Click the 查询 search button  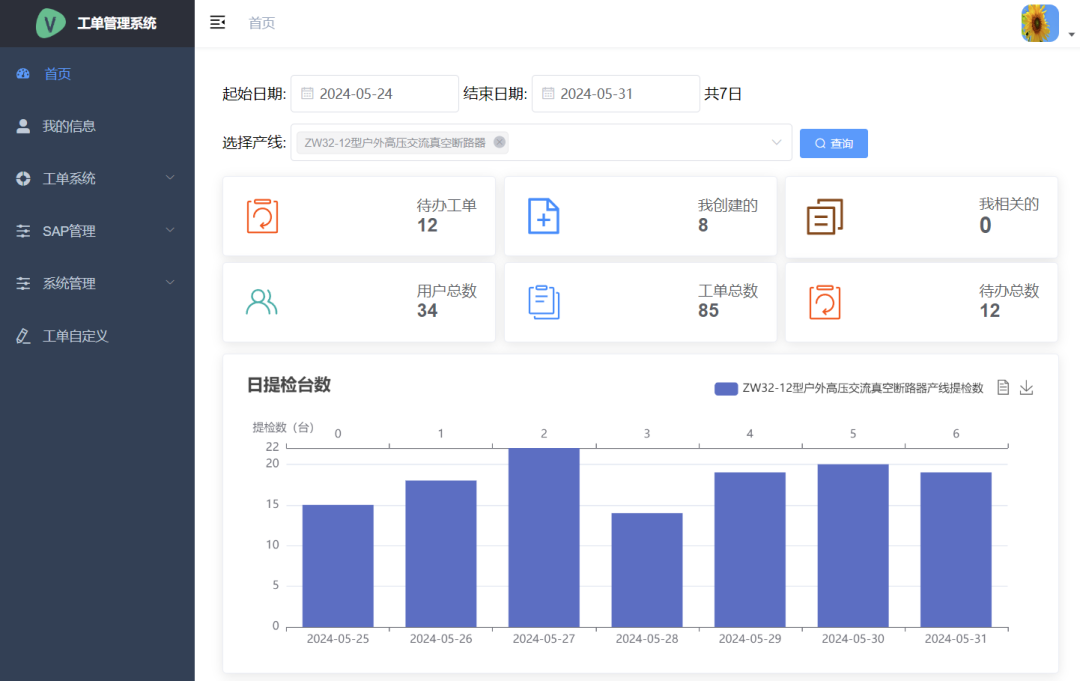(833, 143)
